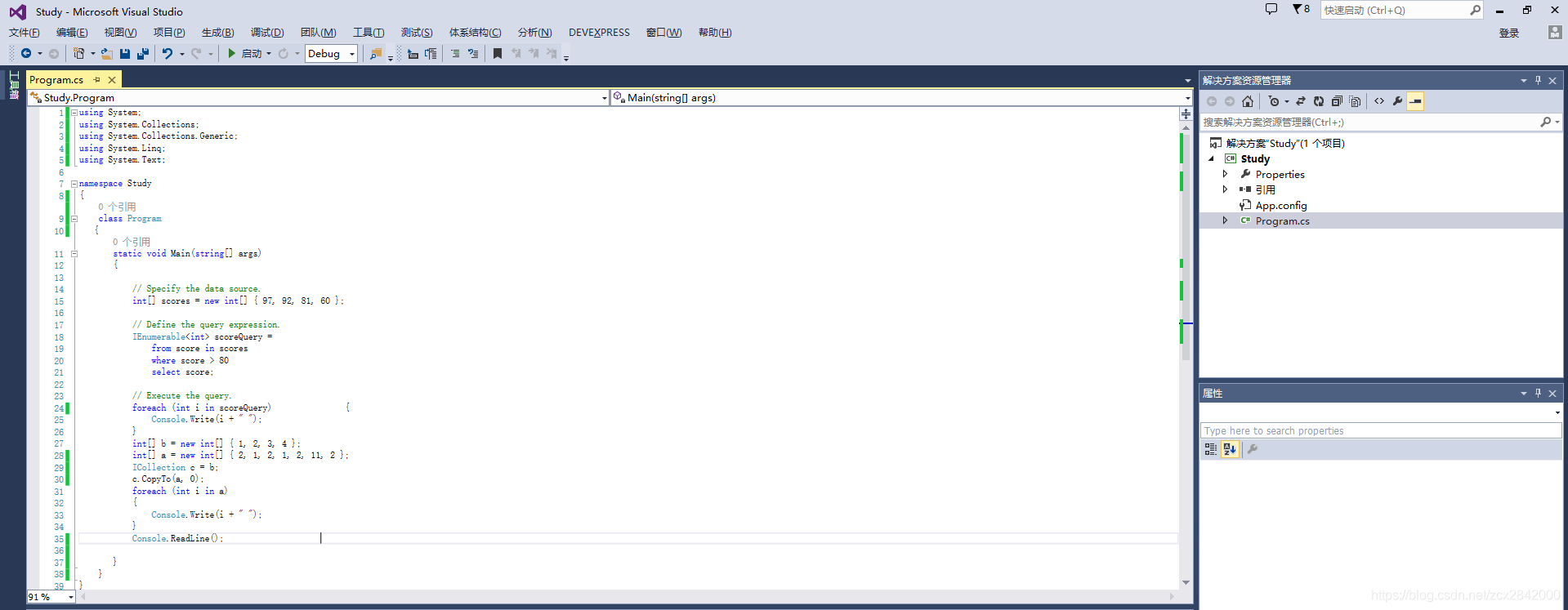
Task: Click the 登录 sign-in link
Action: [x=1509, y=33]
